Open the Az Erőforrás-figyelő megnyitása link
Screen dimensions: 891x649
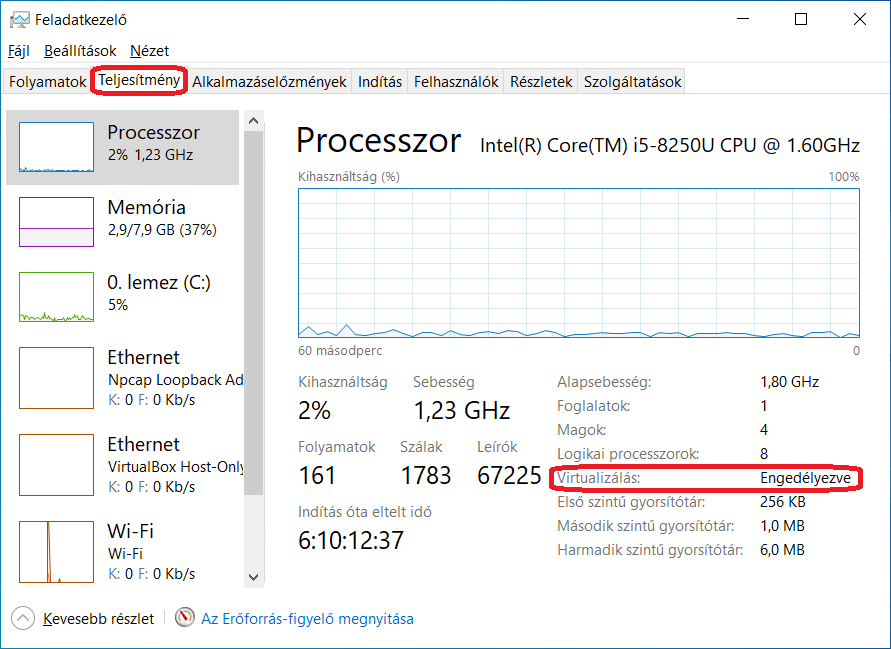[307, 618]
